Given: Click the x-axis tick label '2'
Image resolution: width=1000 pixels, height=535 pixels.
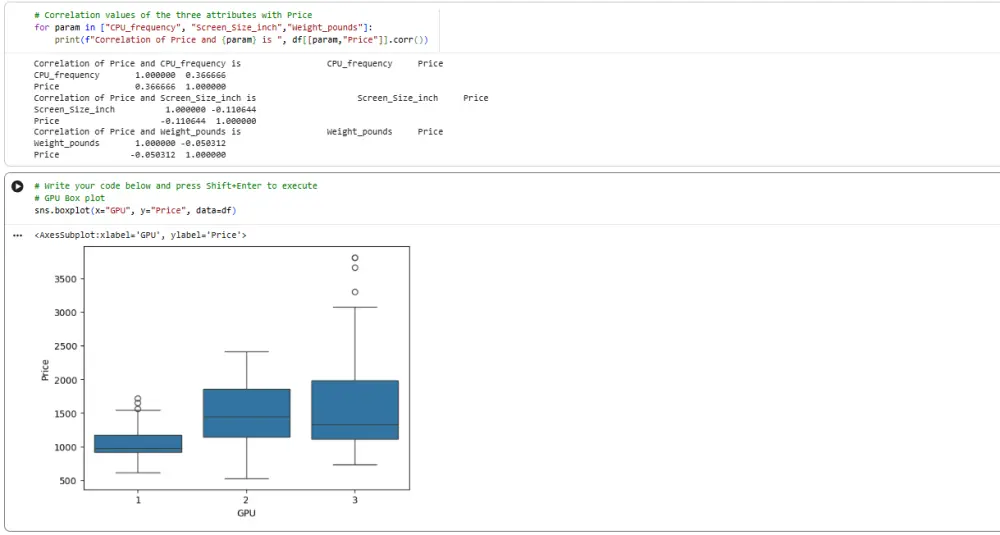Looking at the screenshot, I should click(x=246, y=501).
